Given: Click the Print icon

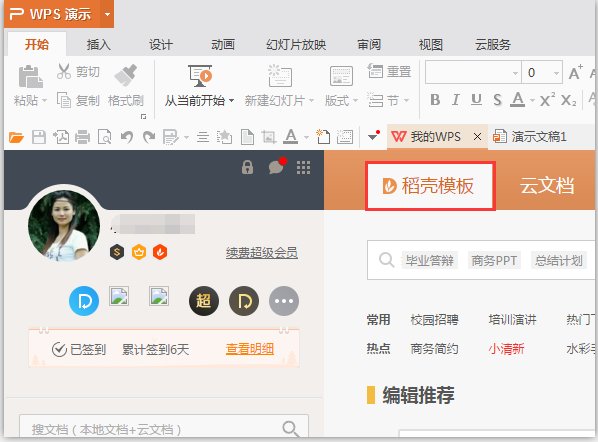Looking at the screenshot, I should click(x=82, y=137).
